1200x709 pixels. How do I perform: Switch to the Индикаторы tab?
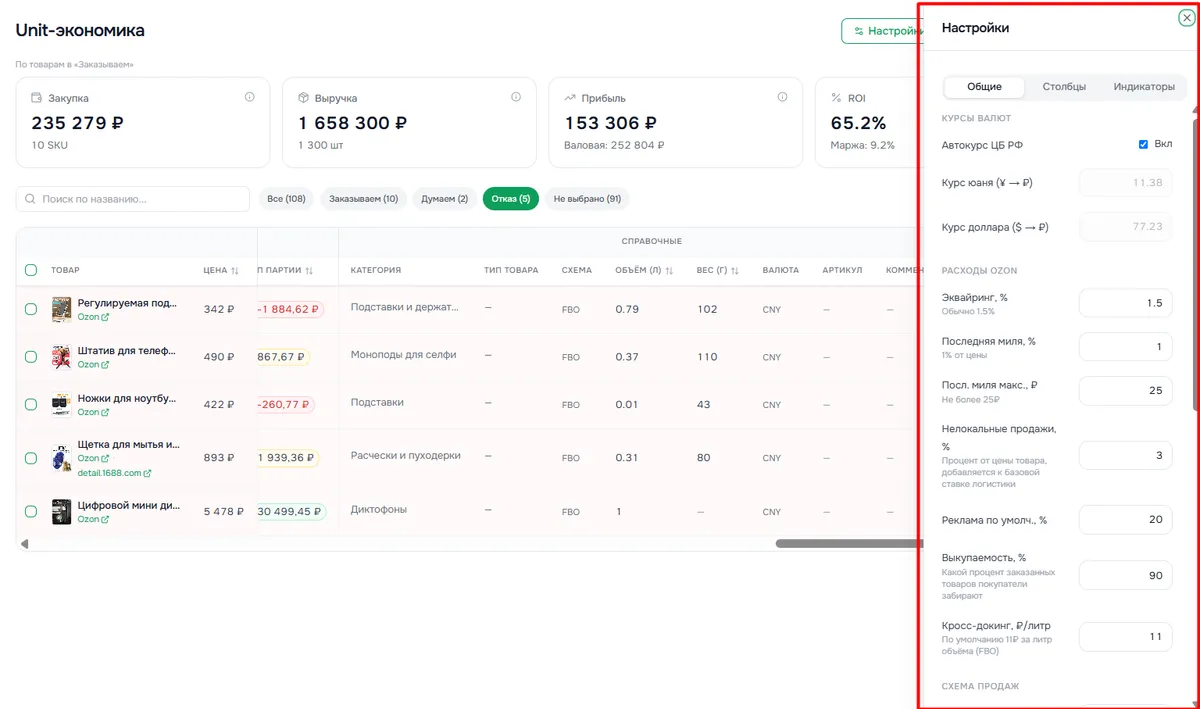point(1144,87)
